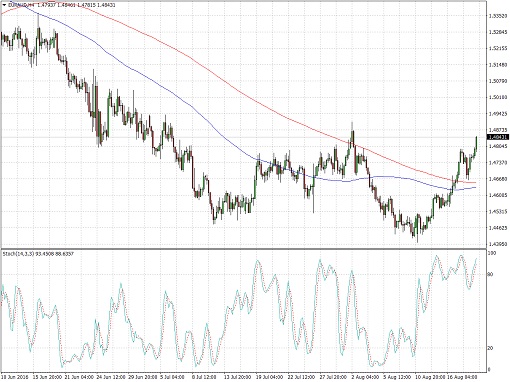Image resolution: width=510 pixels, height=382 pixels.
Task: Click the stochastic scale value 100
Action: coord(492,253)
